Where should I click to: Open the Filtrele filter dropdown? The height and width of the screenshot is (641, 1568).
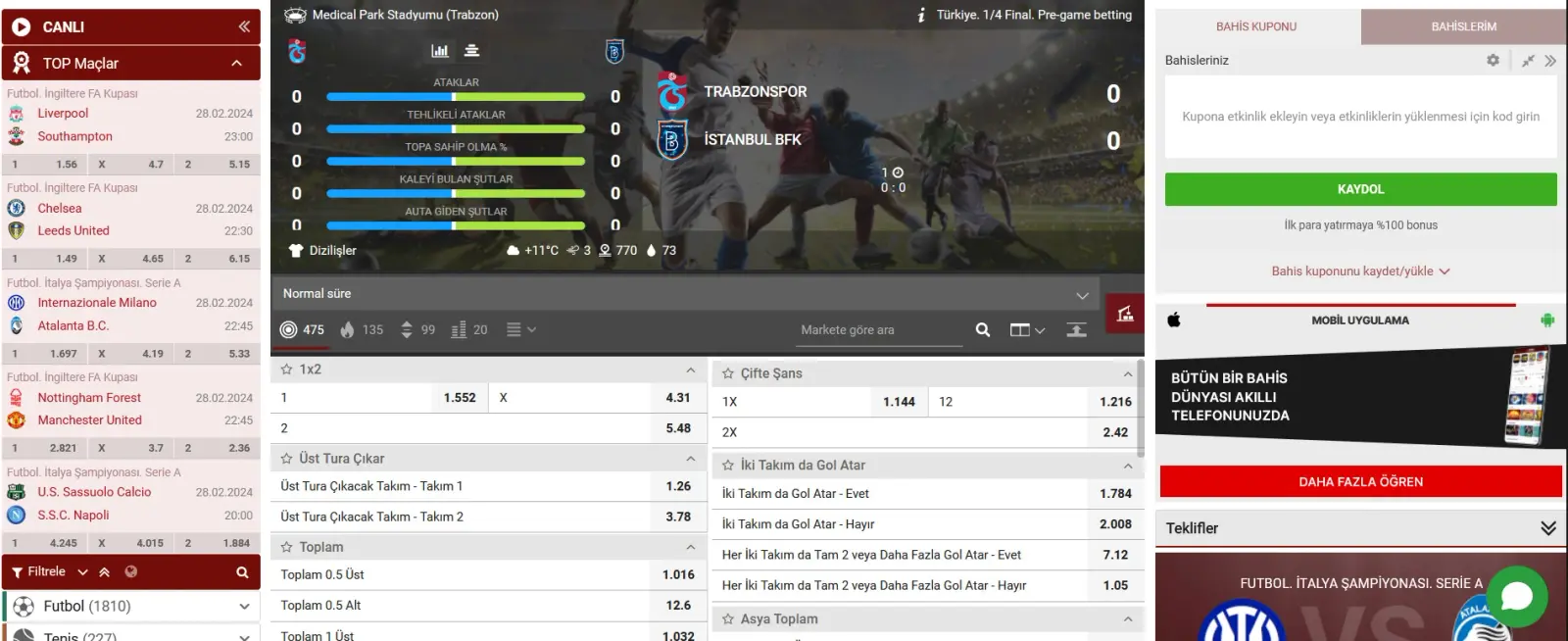pos(82,572)
